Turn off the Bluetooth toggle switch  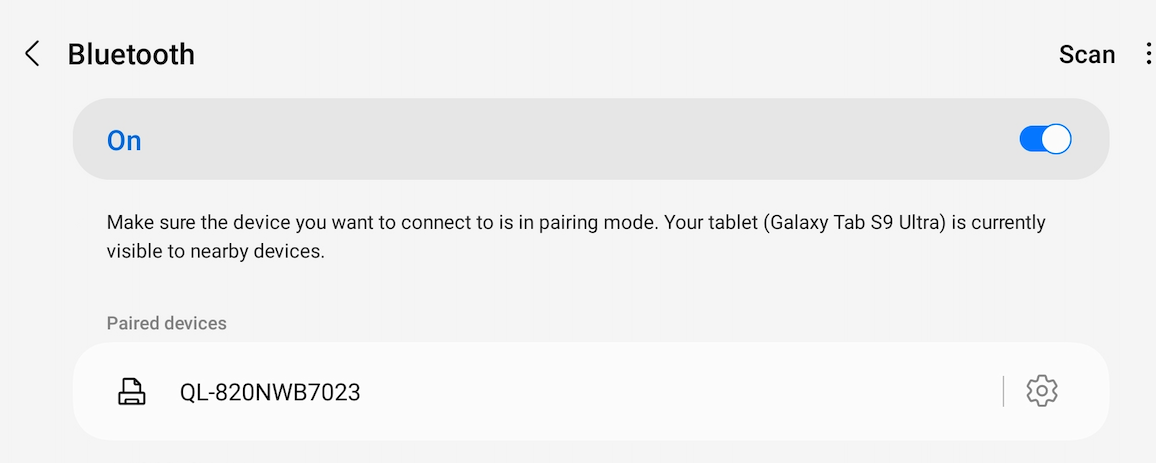coord(1045,139)
